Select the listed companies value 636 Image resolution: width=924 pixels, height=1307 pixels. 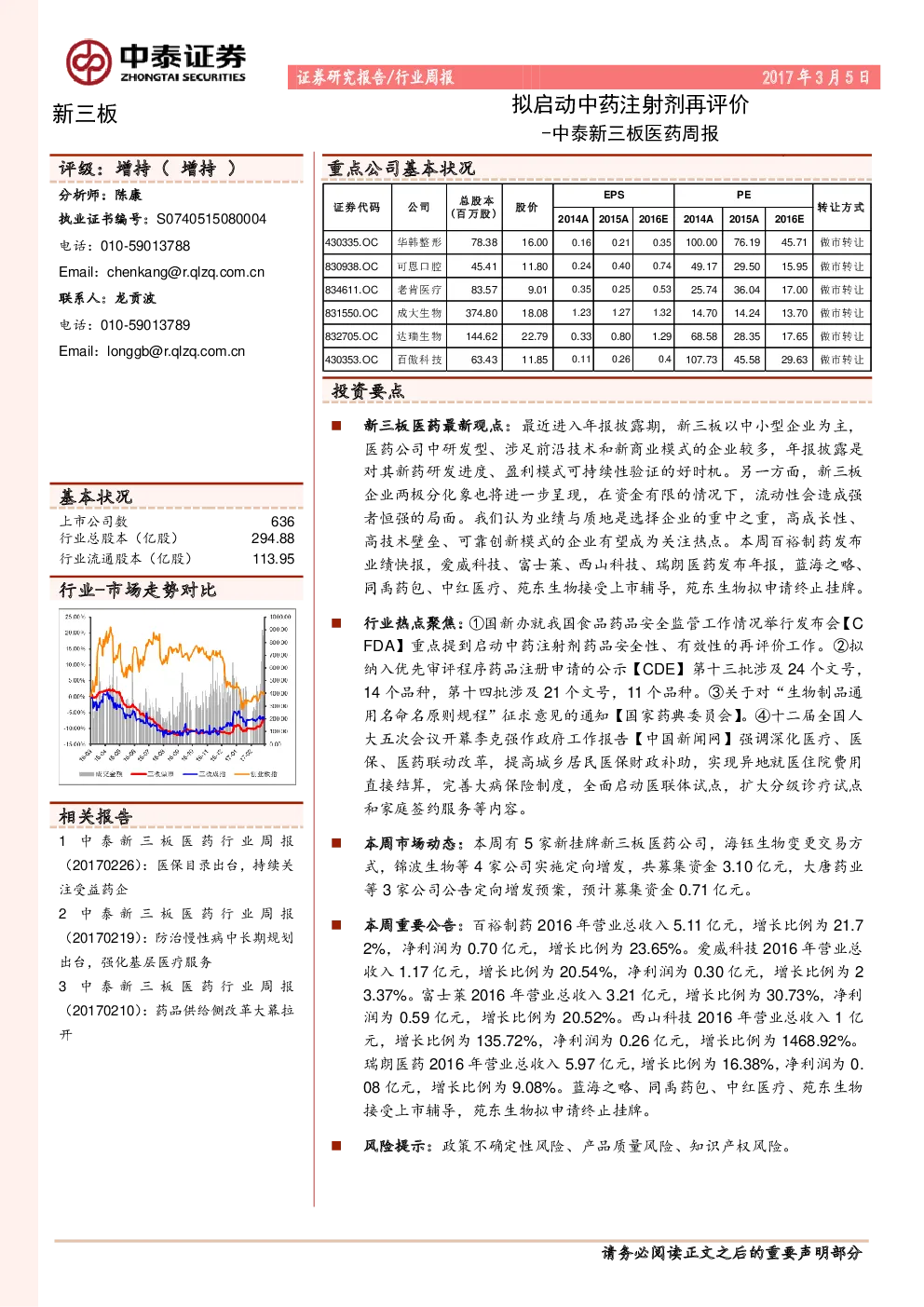pos(282,522)
